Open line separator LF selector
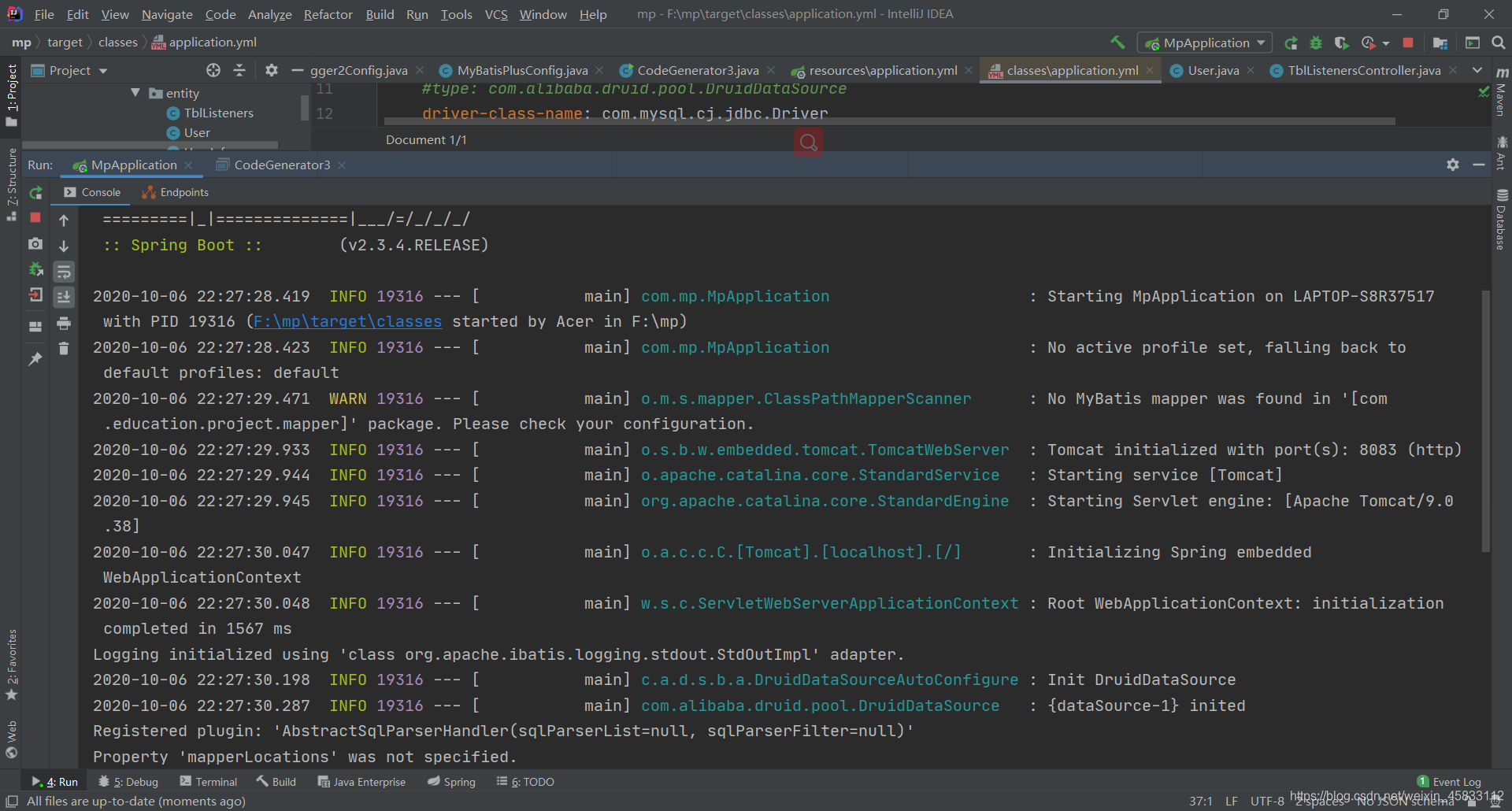This screenshot has width=1512, height=811. coord(1232,801)
